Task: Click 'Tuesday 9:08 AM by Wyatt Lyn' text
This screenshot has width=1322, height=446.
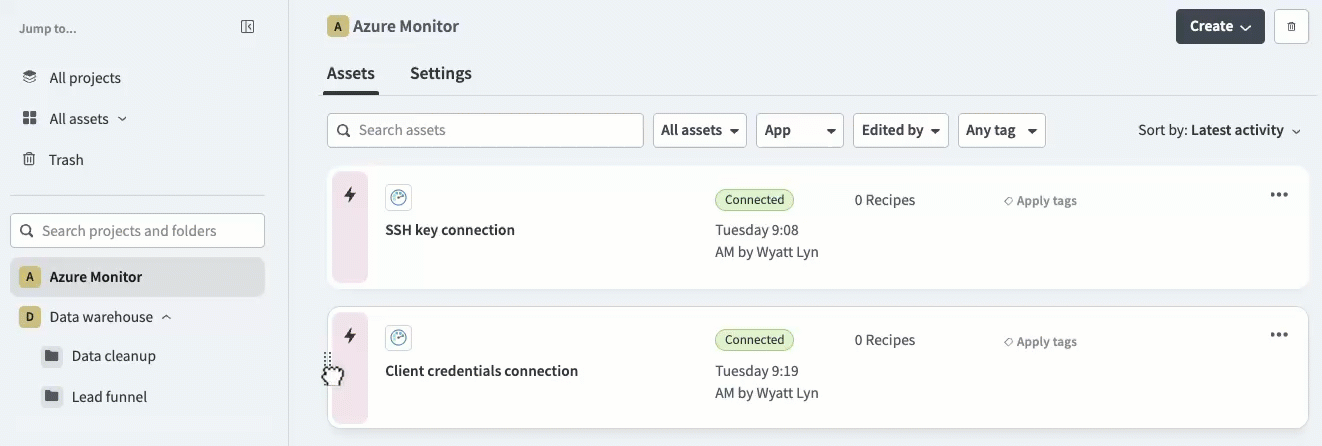Action: (767, 241)
